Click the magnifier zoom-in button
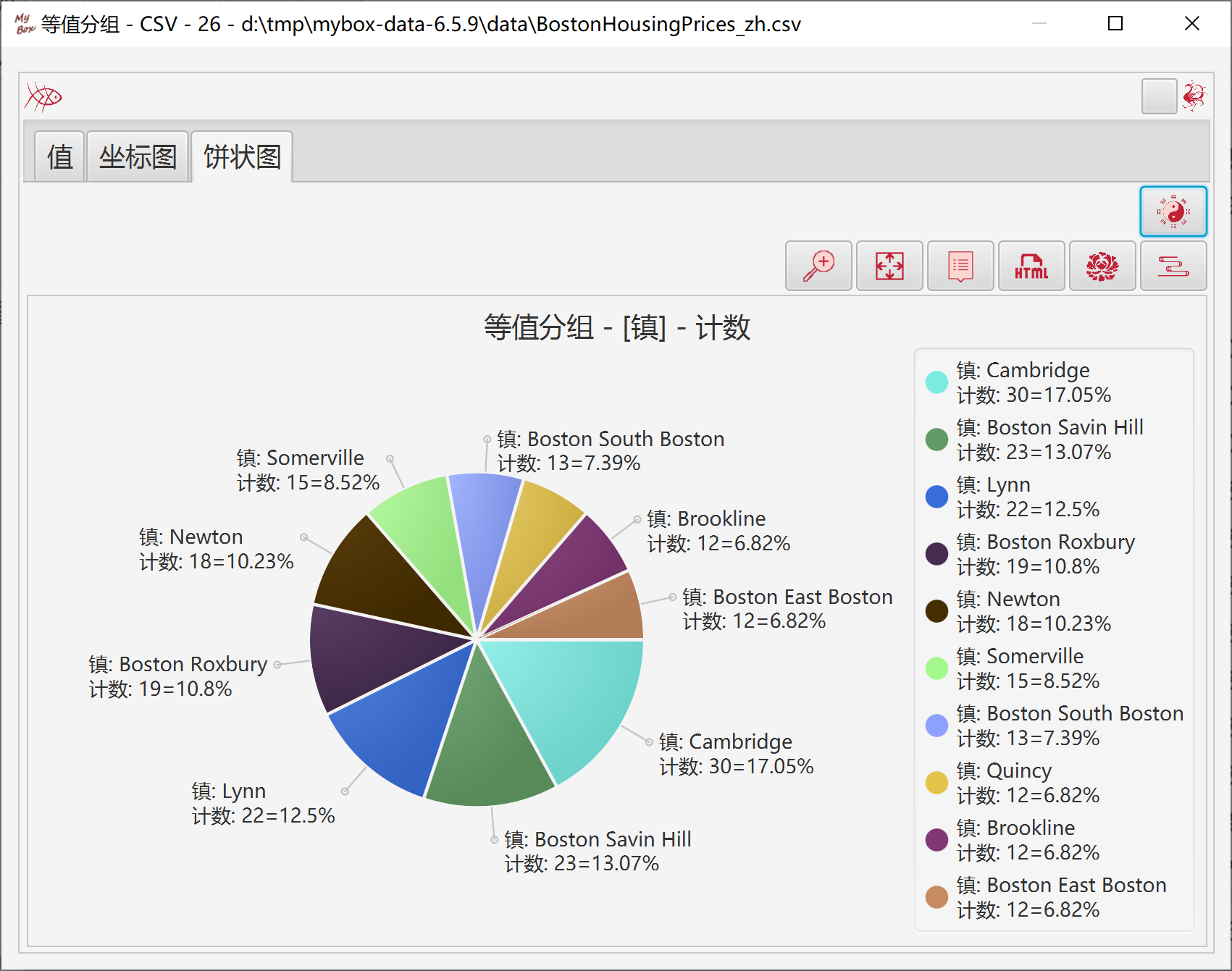 [x=818, y=266]
